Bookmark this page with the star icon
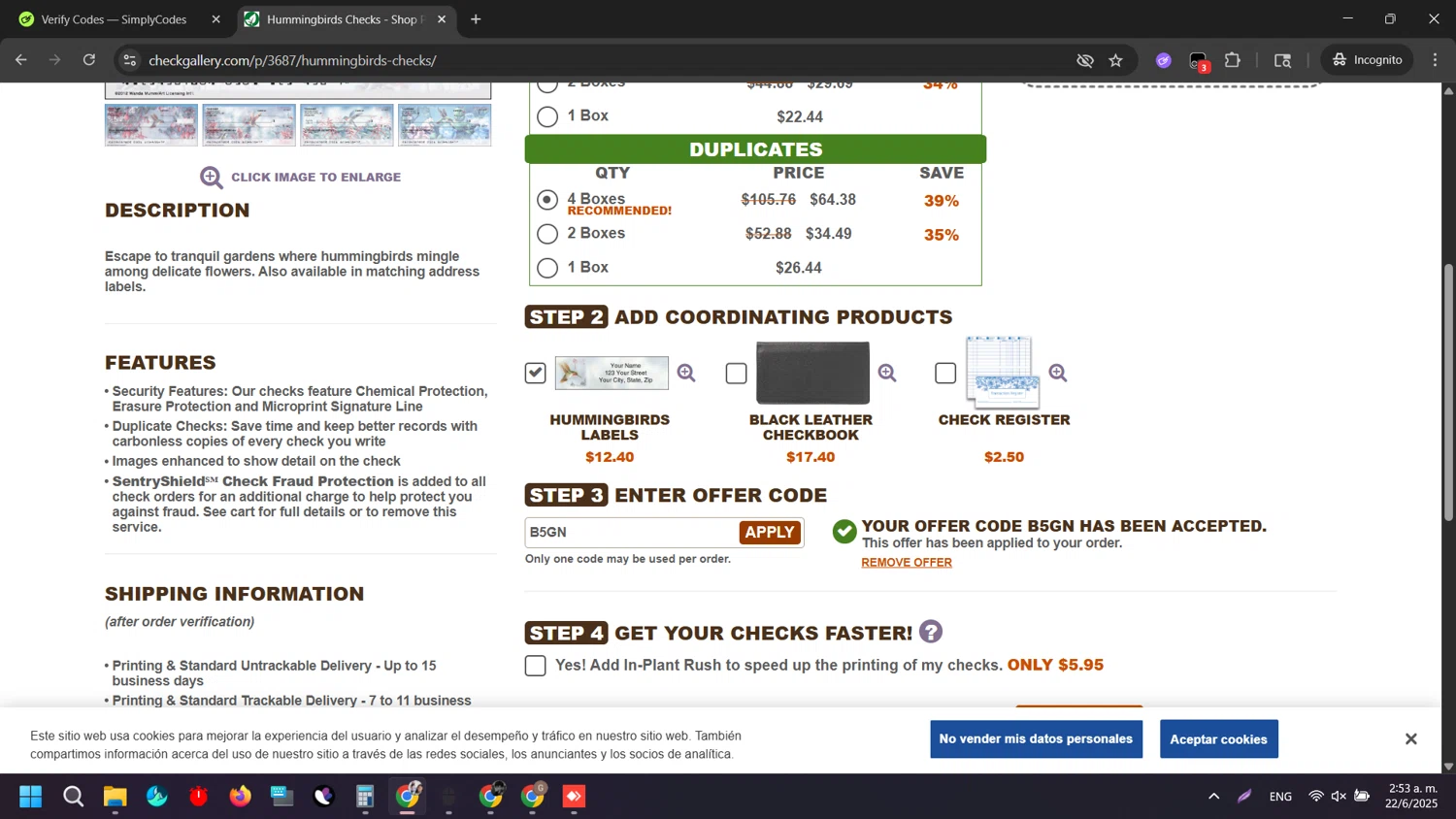This screenshot has height=819, width=1456. (x=1116, y=60)
